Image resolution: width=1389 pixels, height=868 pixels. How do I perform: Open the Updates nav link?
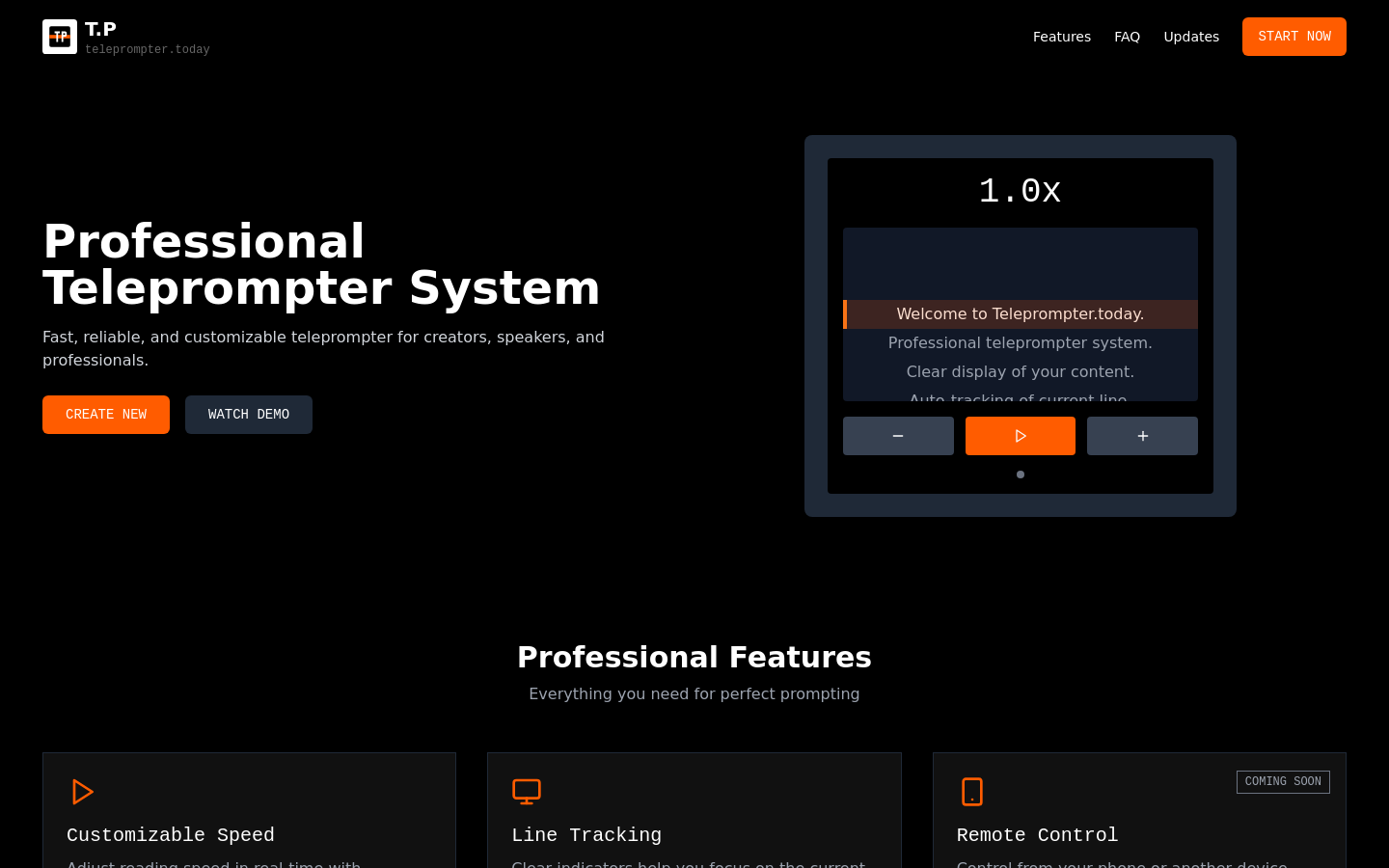tap(1191, 37)
